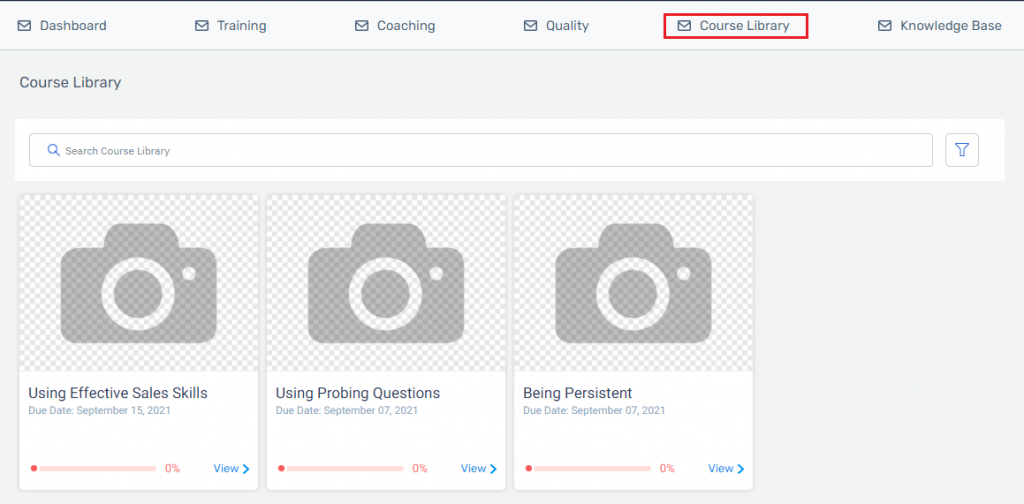1024x504 pixels.
Task: Open the Using Effective Sales Skills course title
Action: click(x=118, y=393)
